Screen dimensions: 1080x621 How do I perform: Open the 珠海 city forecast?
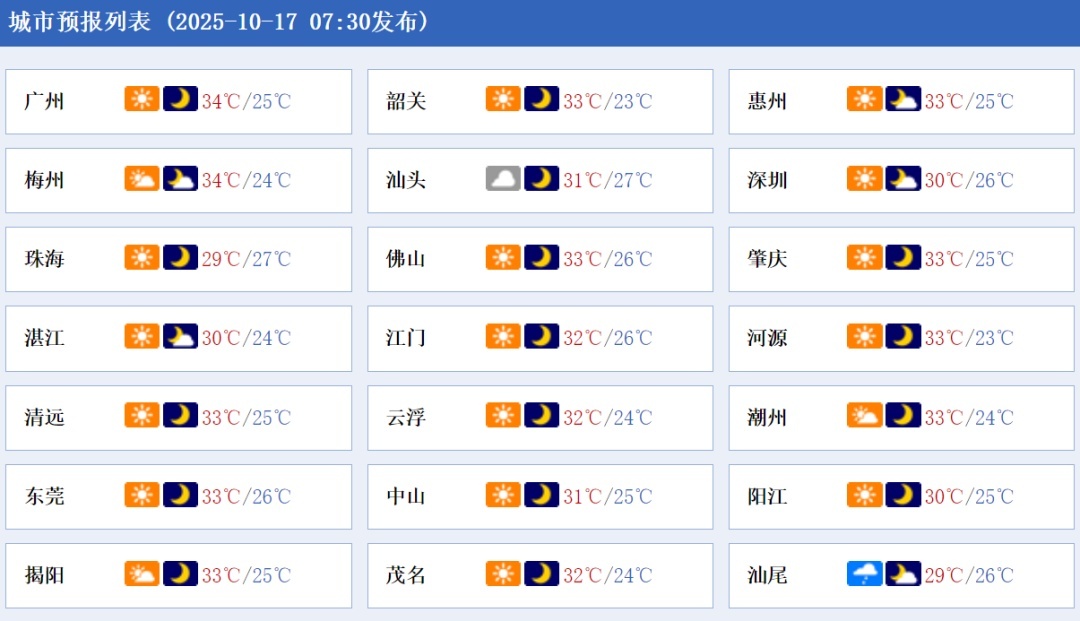point(45,258)
